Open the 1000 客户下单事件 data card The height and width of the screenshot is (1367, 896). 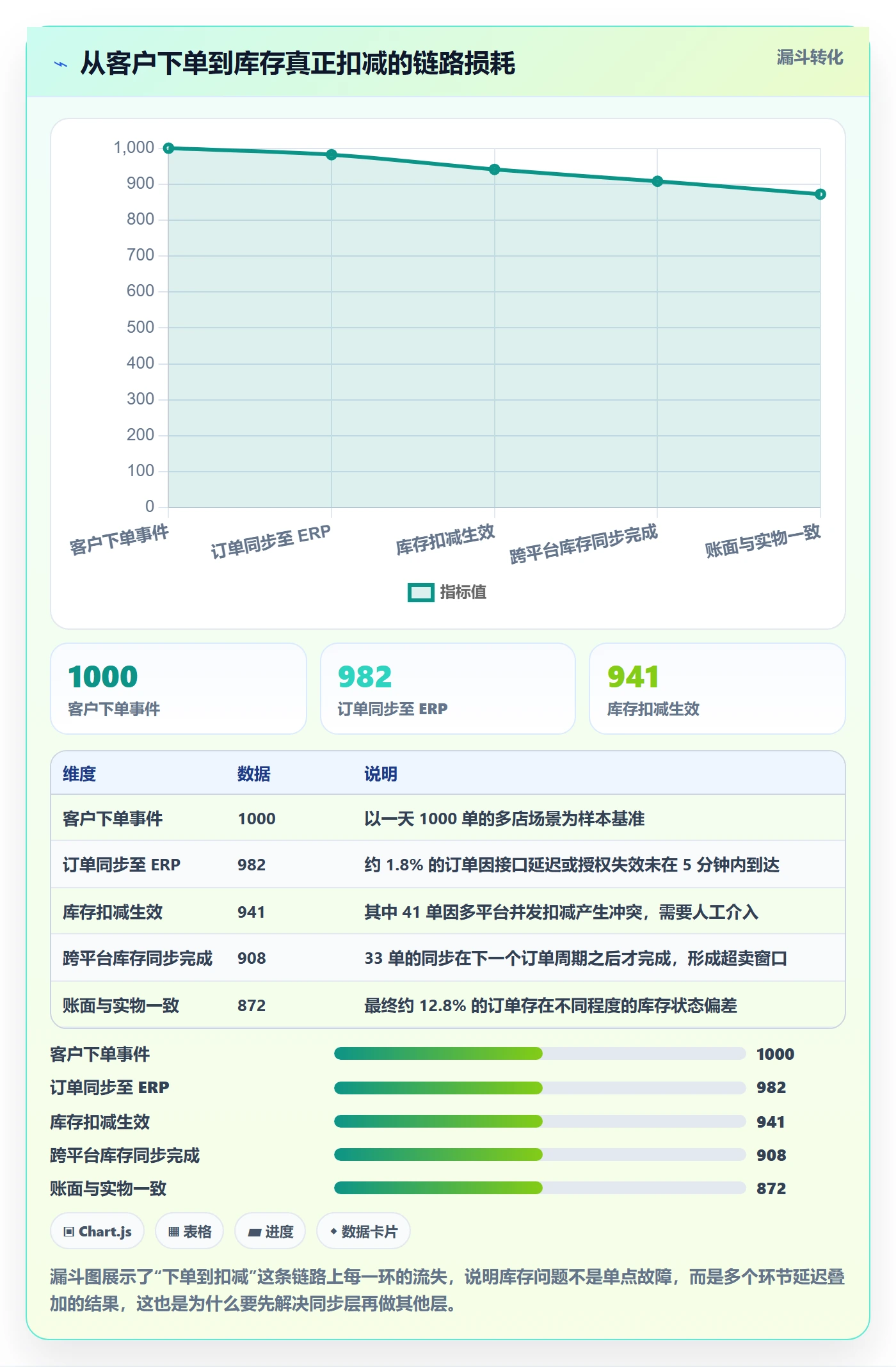coord(179,689)
